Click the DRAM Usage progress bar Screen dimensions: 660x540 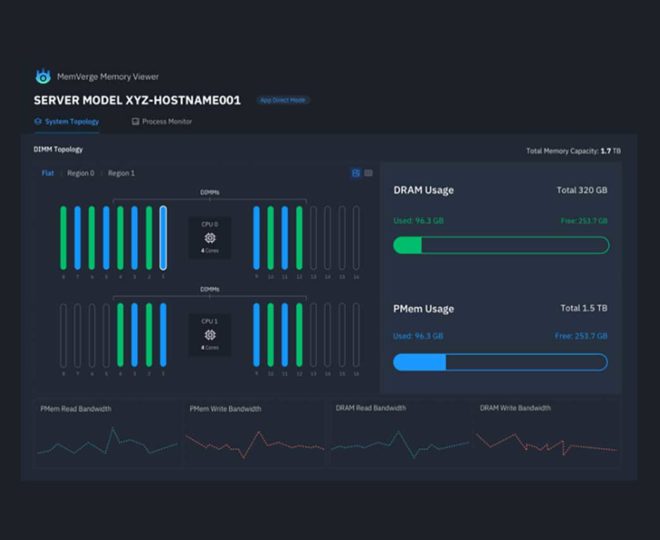click(501, 245)
